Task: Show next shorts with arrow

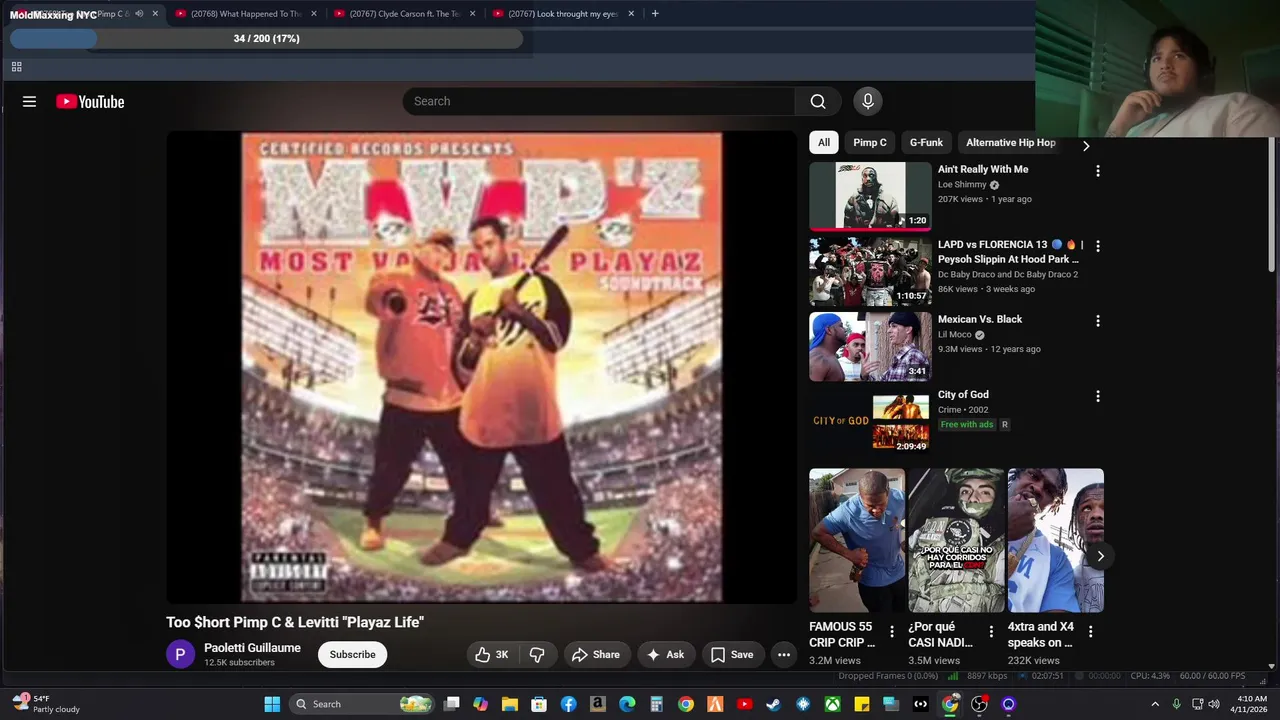Action: pyautogui.click(x=1100, y=556)
